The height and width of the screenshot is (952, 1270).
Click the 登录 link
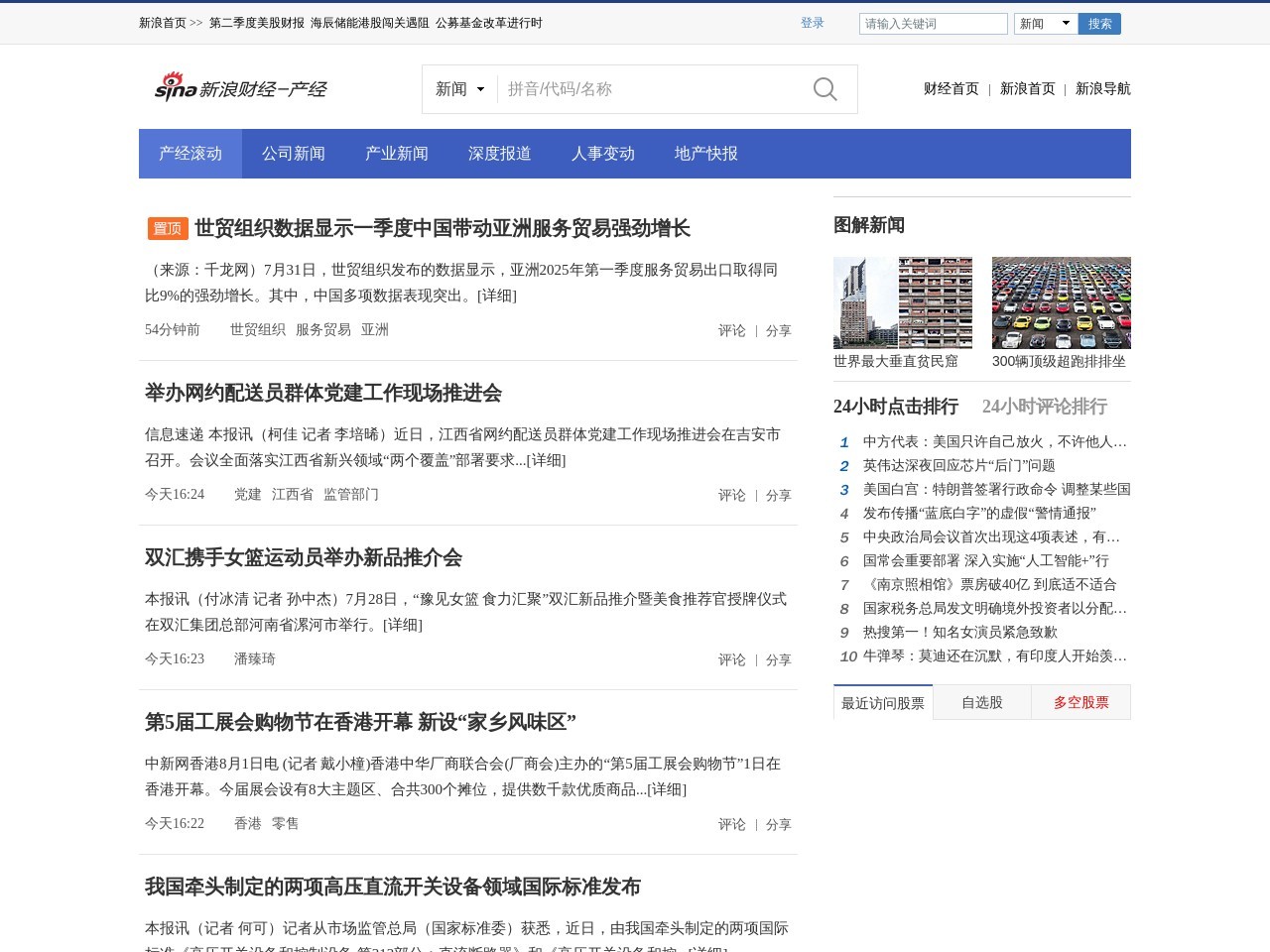[812, 23]
